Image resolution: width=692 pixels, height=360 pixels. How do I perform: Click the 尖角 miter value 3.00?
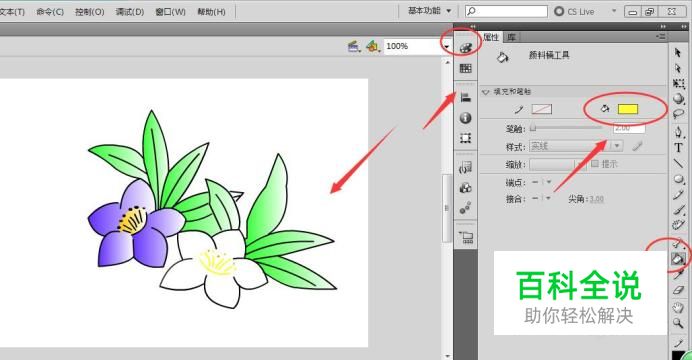coord(596,199)
